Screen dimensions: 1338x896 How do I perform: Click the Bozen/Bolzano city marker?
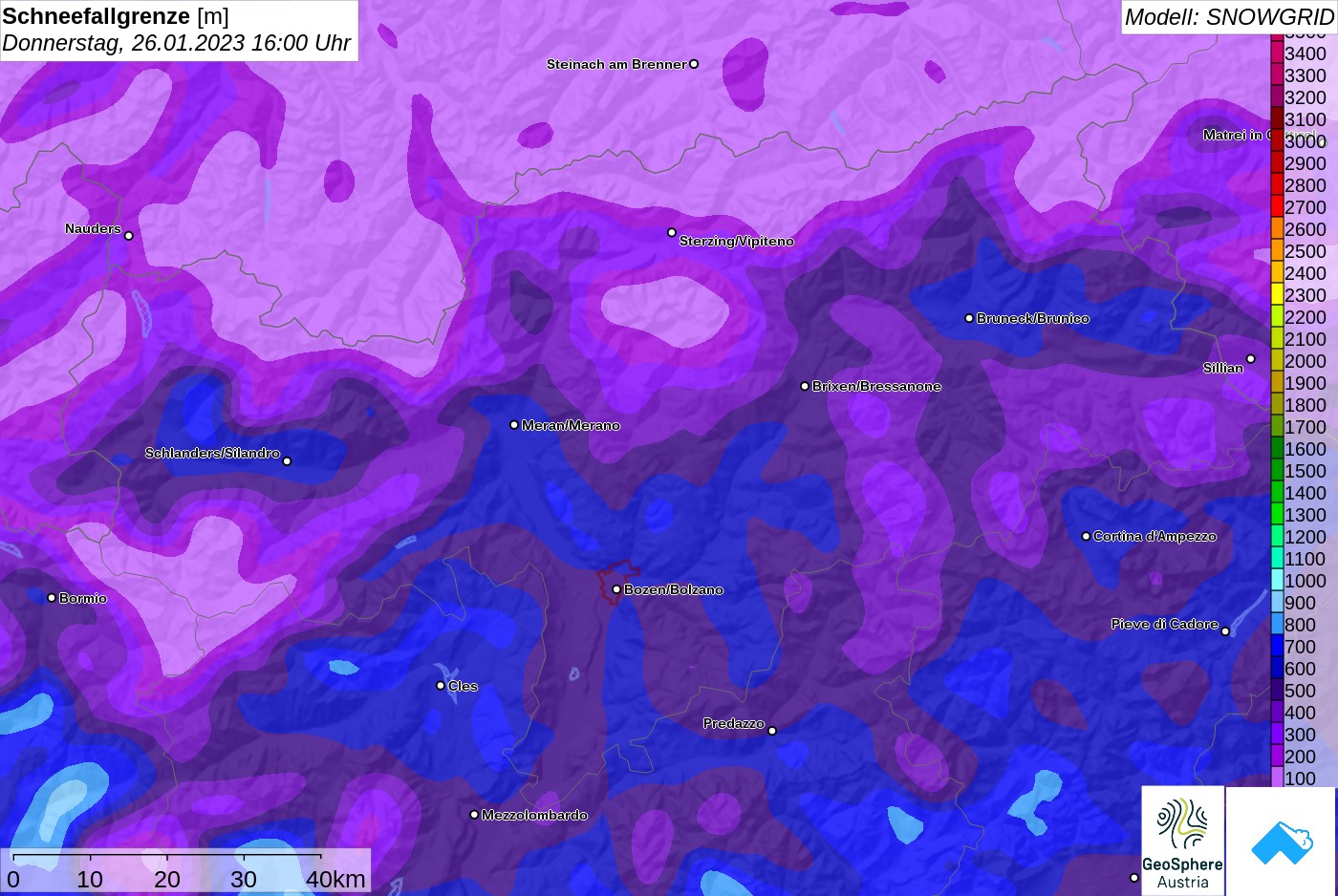616,589
